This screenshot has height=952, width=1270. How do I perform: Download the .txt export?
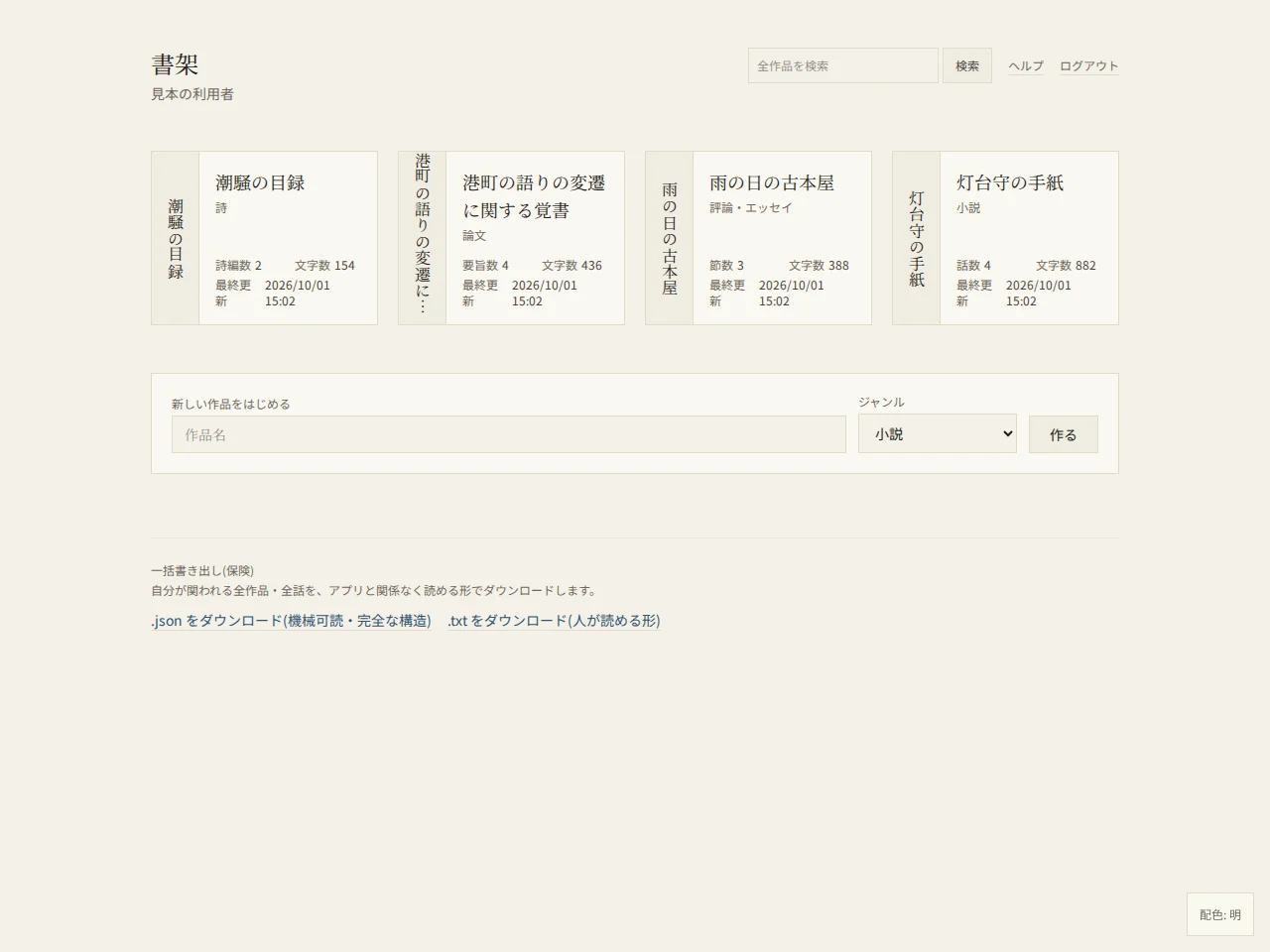click(554, 621)
